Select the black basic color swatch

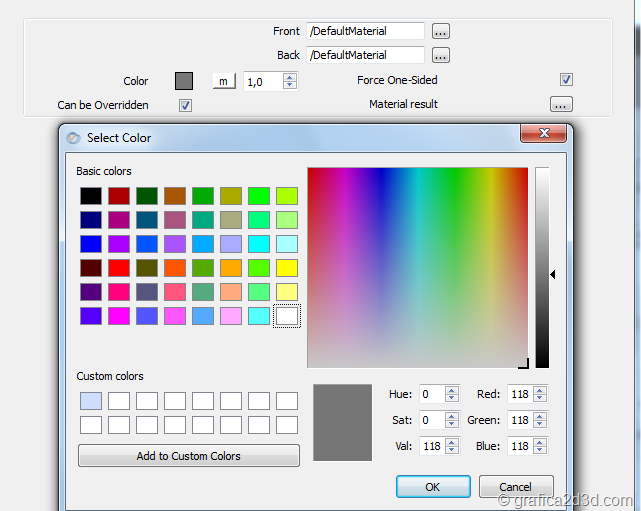(x=91, y=196)
